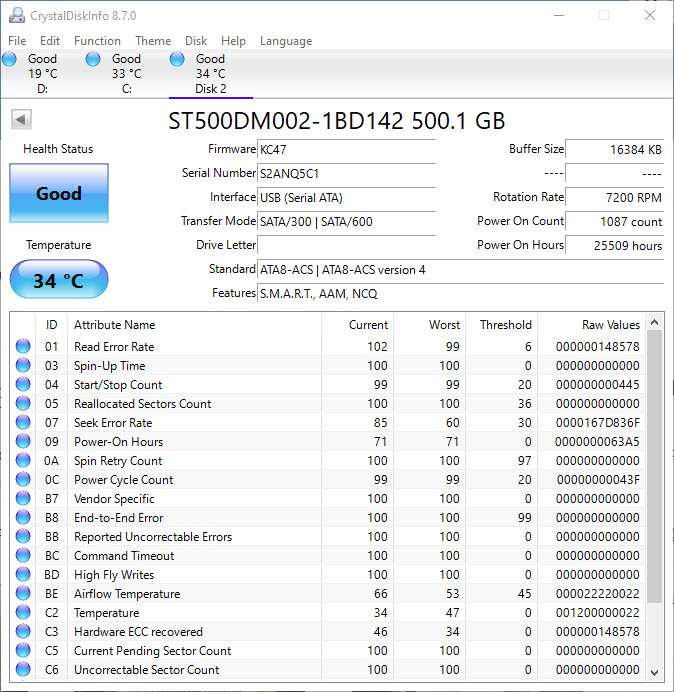Click status orb for Vendor Specific row
The image size is (674, 692).
[x=23, y=498]
